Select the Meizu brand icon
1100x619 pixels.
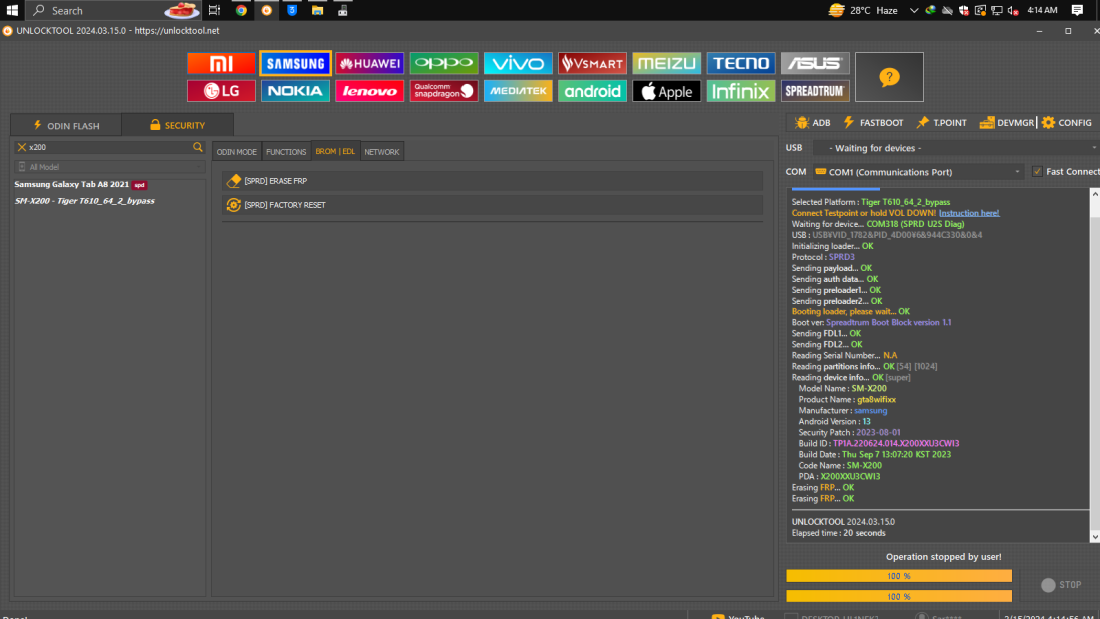click(x=666, y=63)
